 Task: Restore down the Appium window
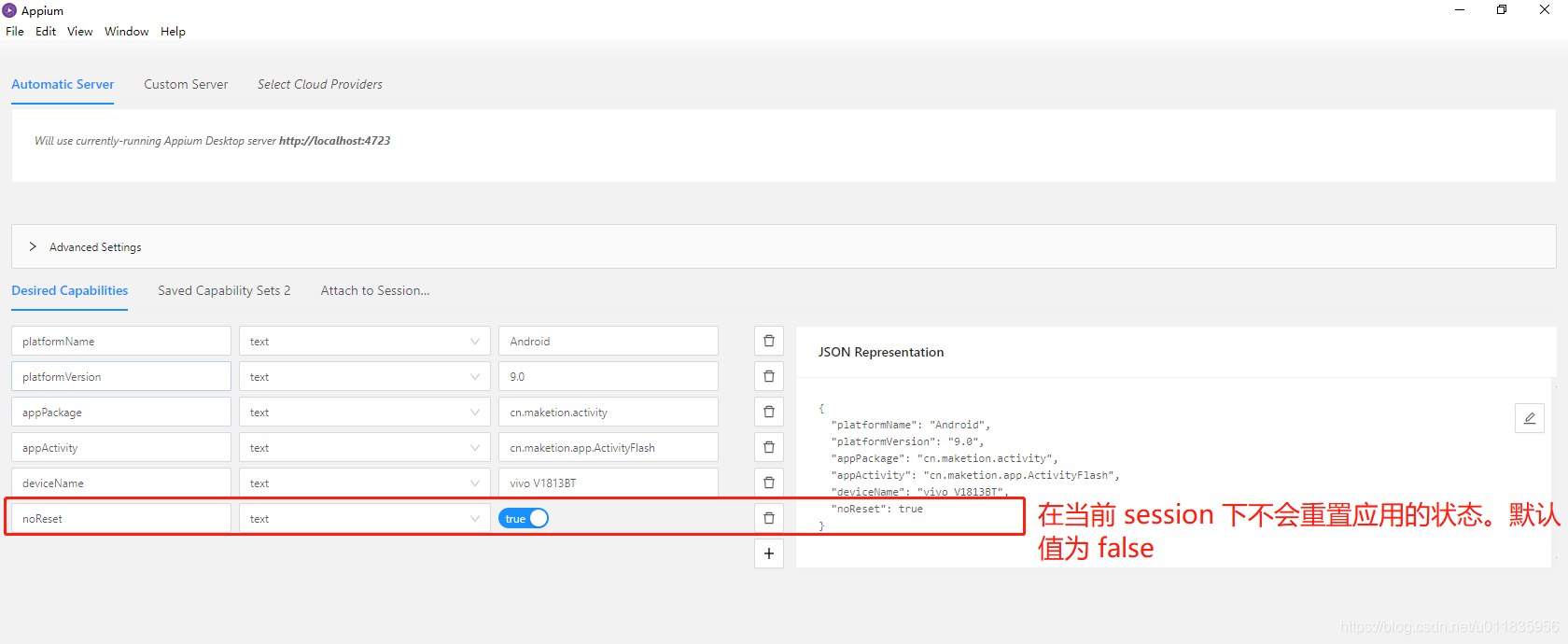[x=1502, y=10]
